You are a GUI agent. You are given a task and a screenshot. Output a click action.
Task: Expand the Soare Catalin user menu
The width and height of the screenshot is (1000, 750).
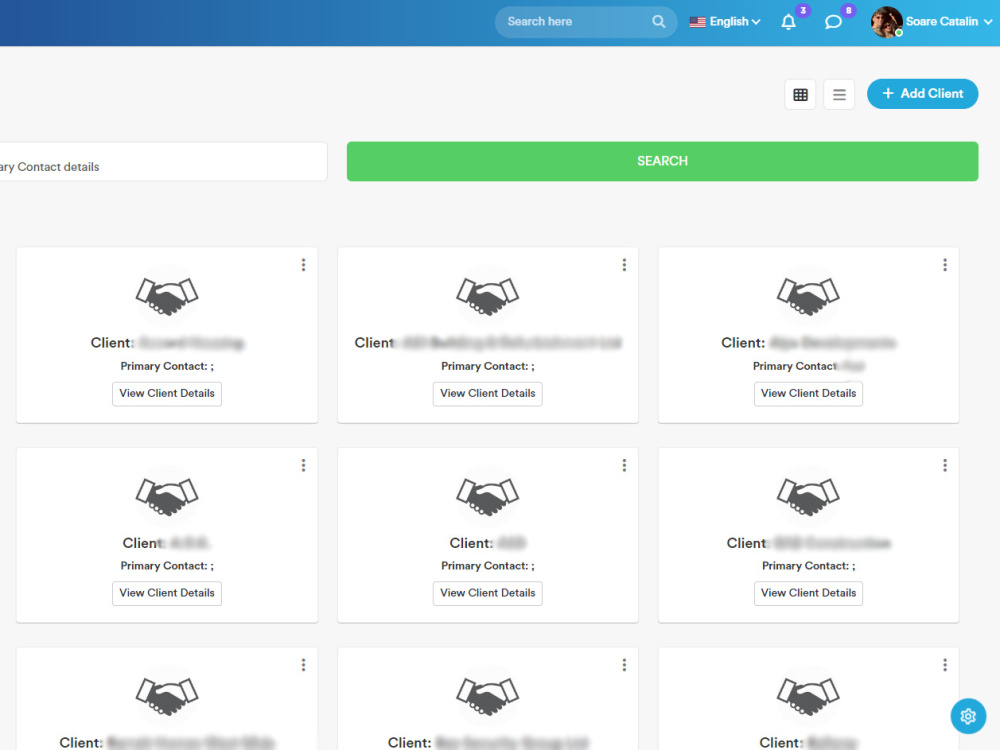(949, 22)
